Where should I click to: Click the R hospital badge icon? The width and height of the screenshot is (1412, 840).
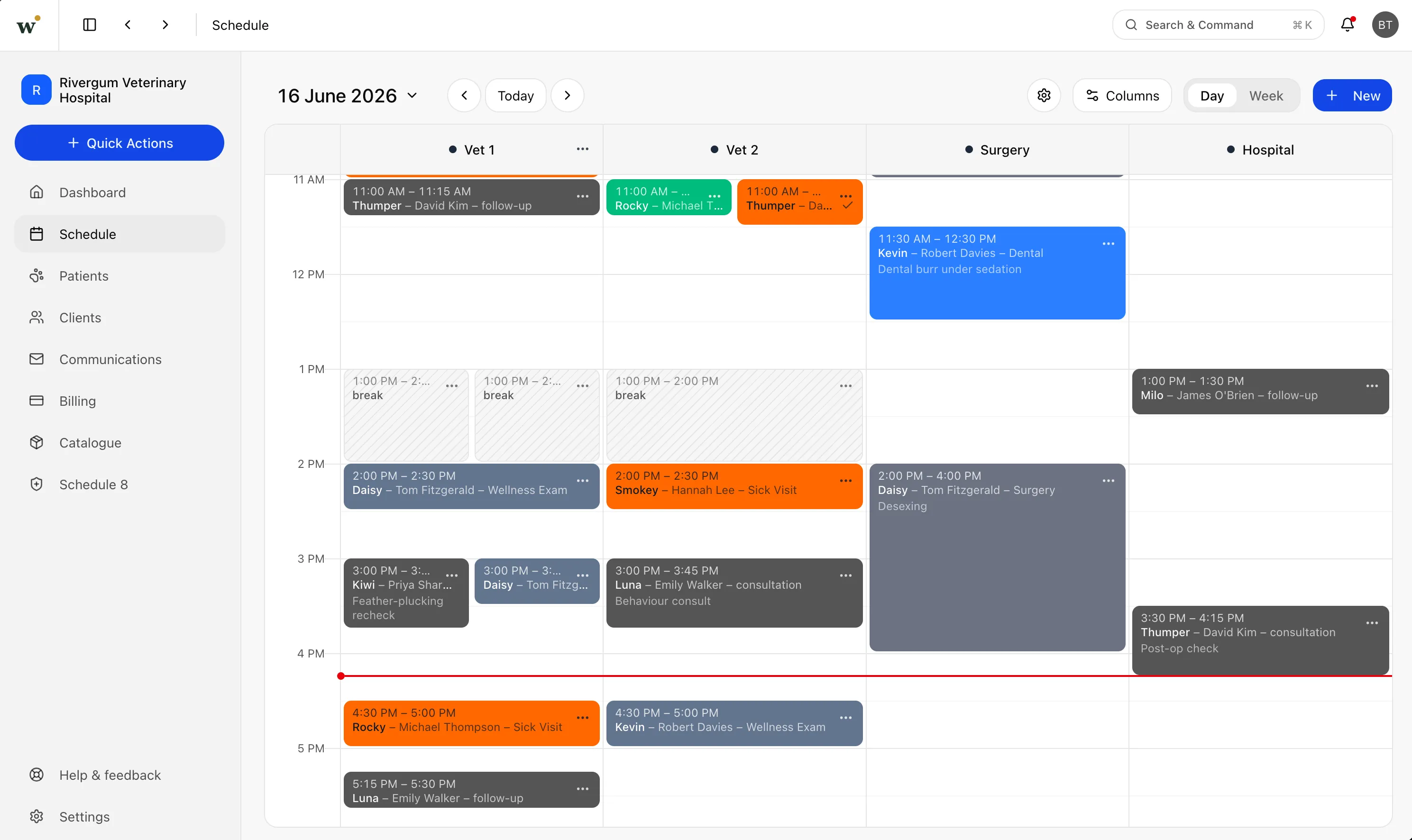tap(36, 90)
